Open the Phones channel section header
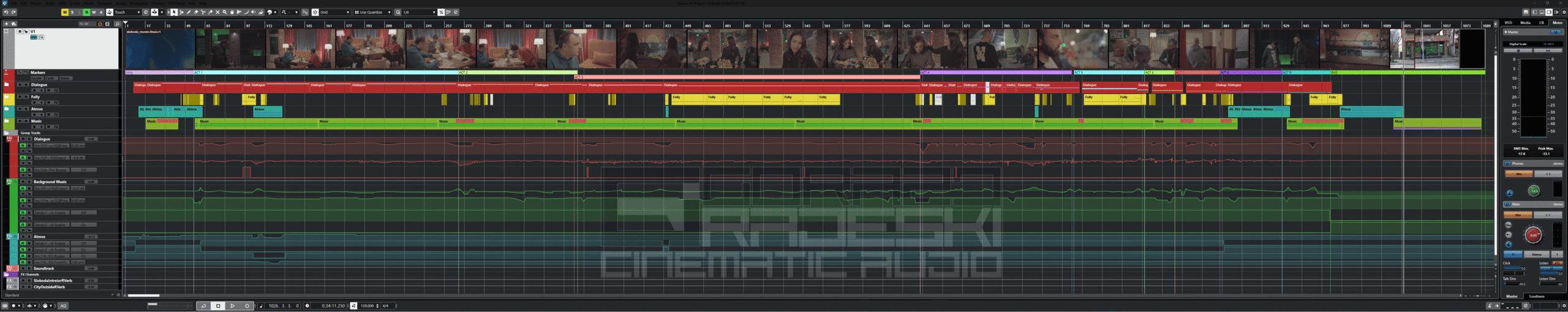1568x312 pixels. [x=1534, y=164]
